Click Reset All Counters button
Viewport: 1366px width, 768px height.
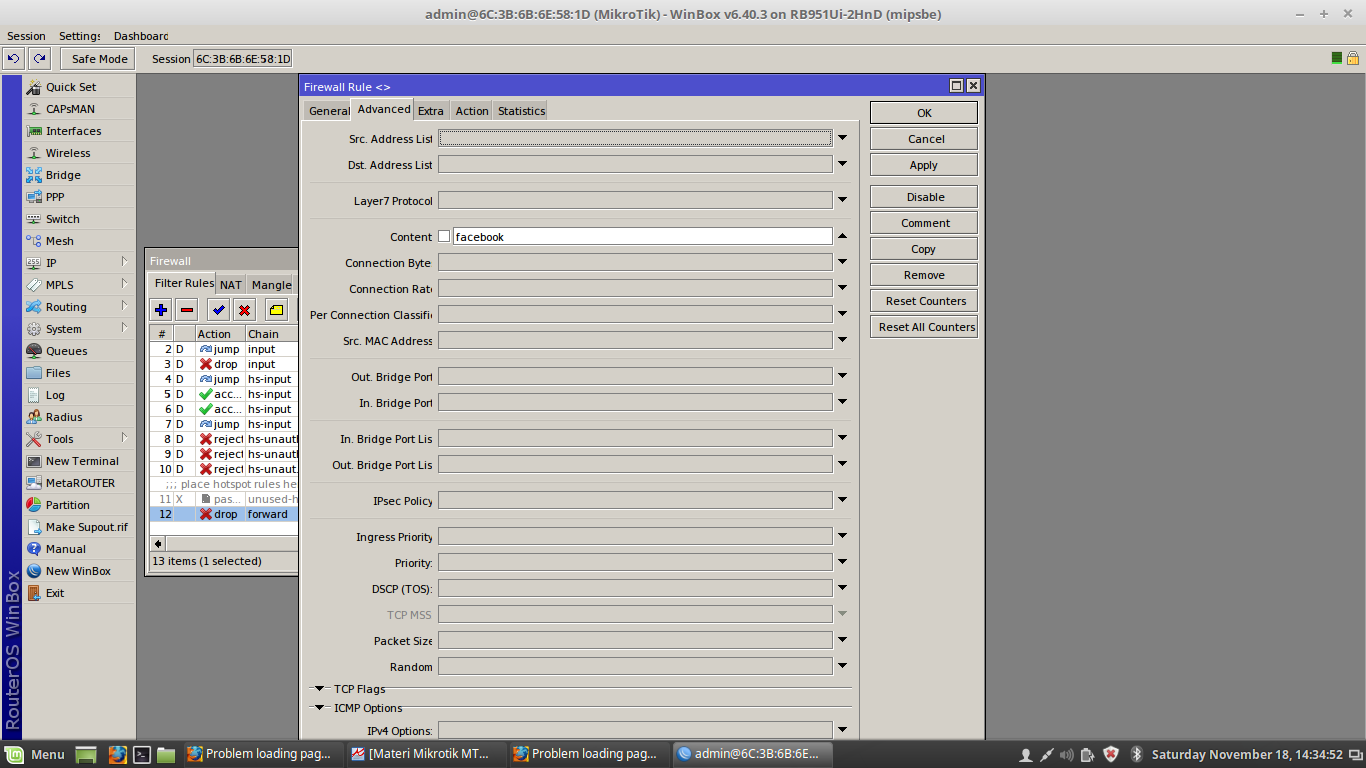point(924,327)
